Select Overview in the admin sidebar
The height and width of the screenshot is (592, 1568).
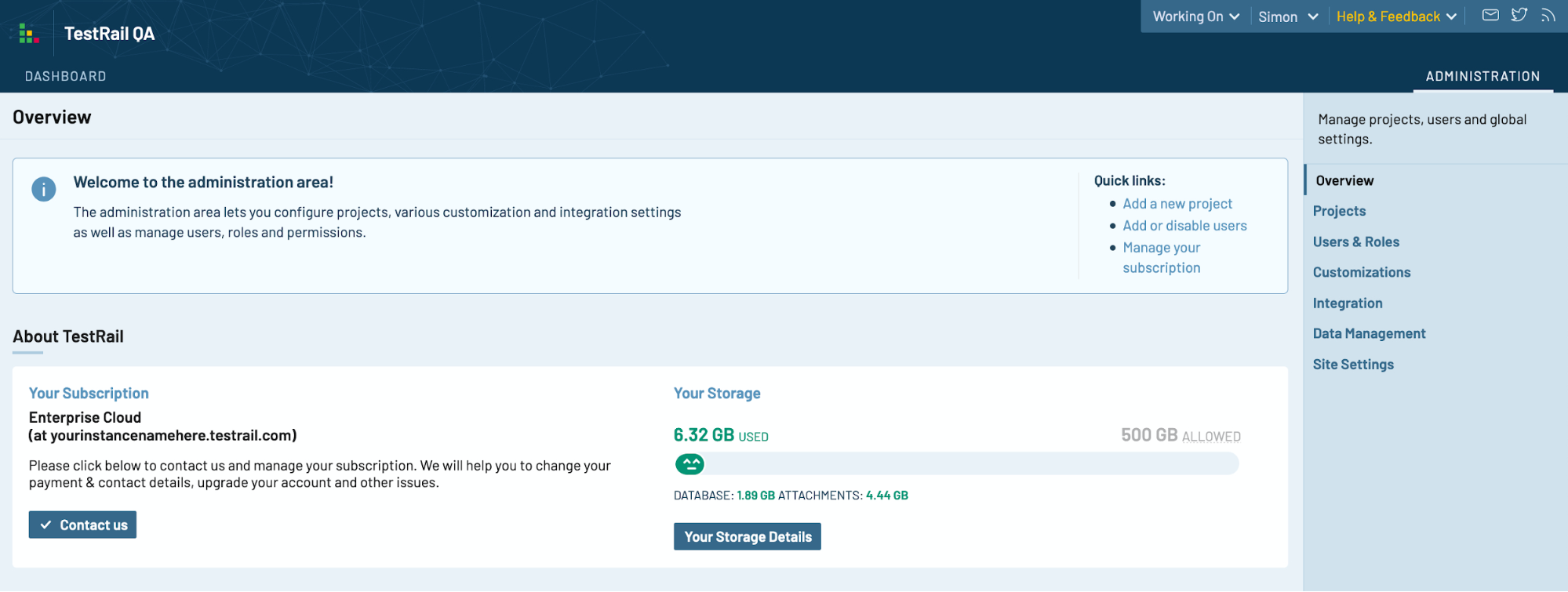point(1344,180)
